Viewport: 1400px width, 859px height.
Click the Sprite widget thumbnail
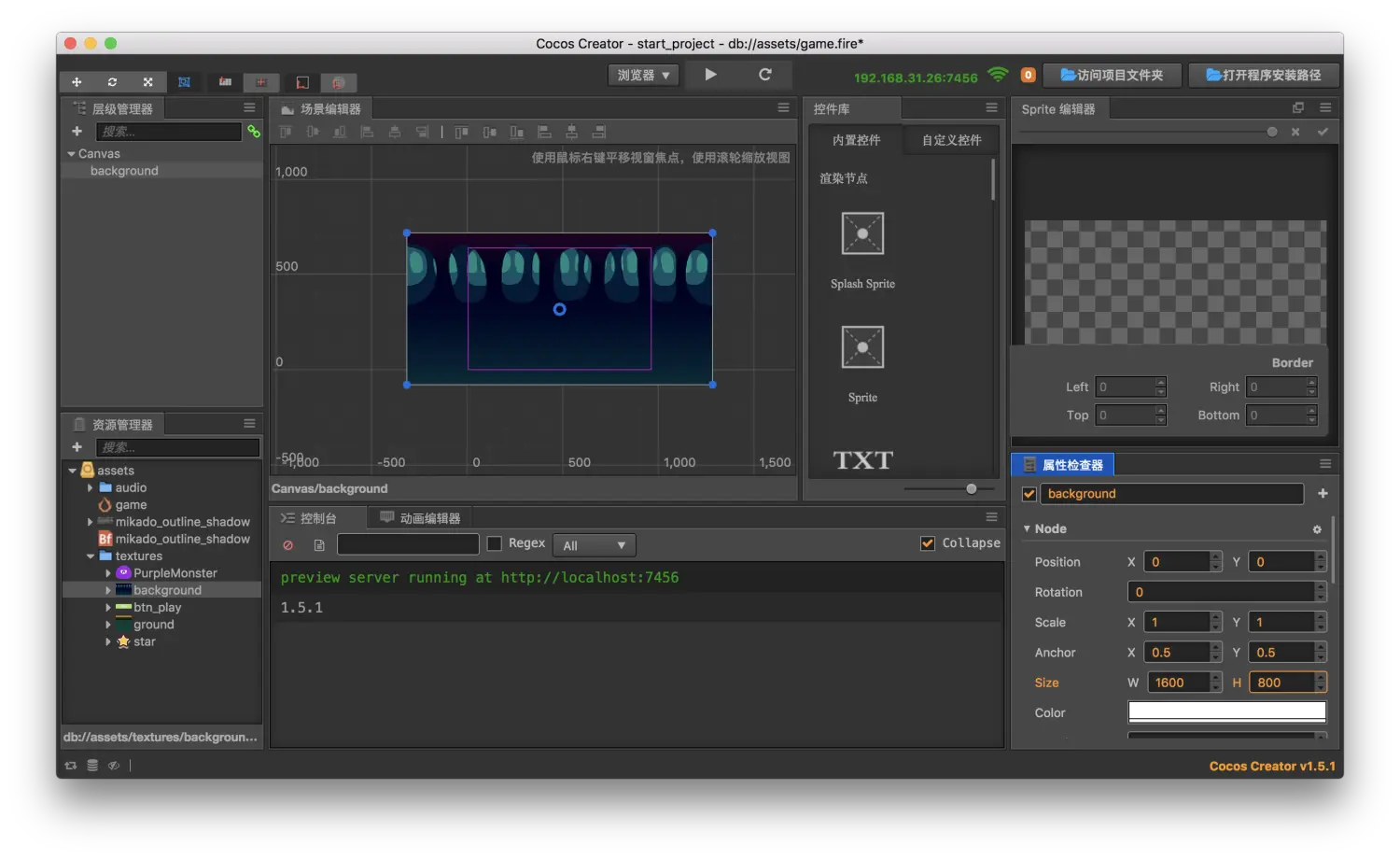[x=862, y=347]
